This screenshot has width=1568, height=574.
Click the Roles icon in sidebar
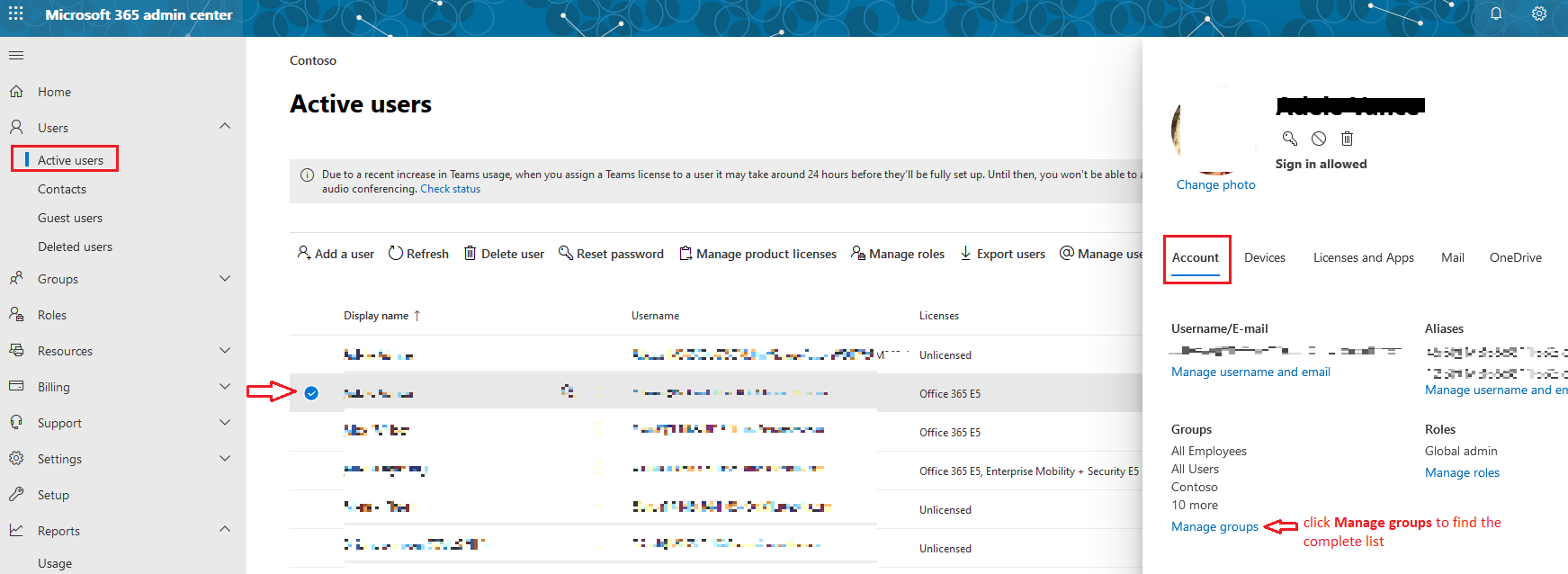pyautogui.click(x=16, y=315)
